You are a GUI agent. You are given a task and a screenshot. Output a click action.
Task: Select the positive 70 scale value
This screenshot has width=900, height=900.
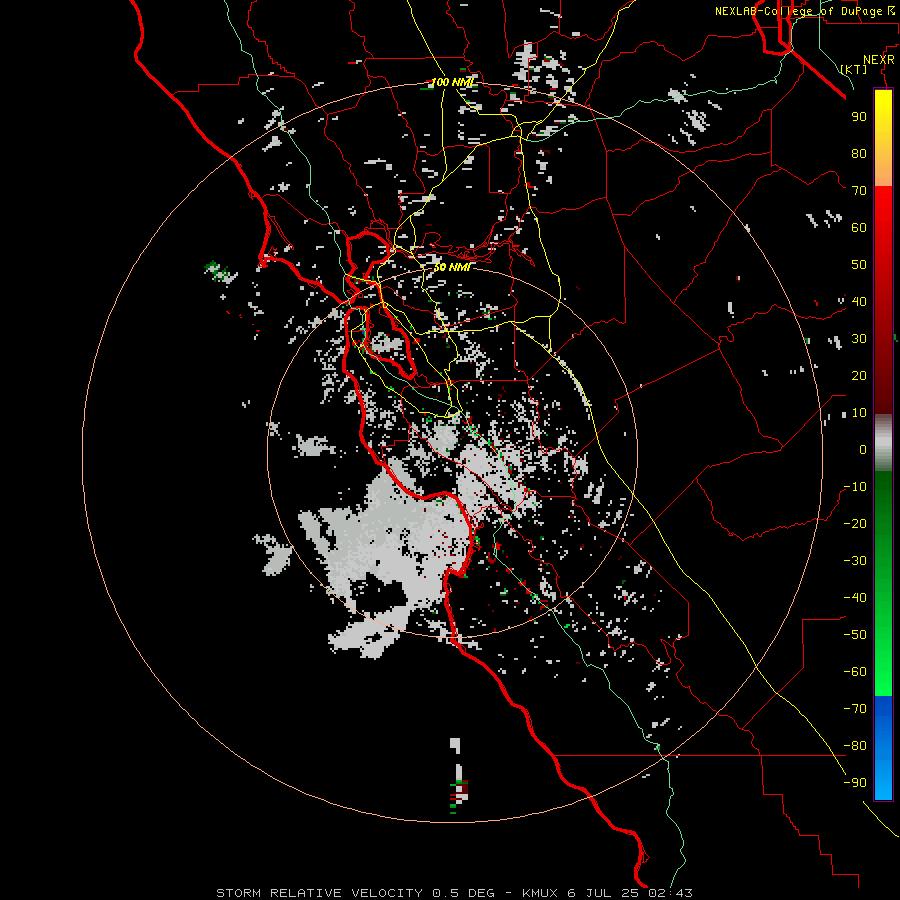pyautogui.click(x=859, y=191)
